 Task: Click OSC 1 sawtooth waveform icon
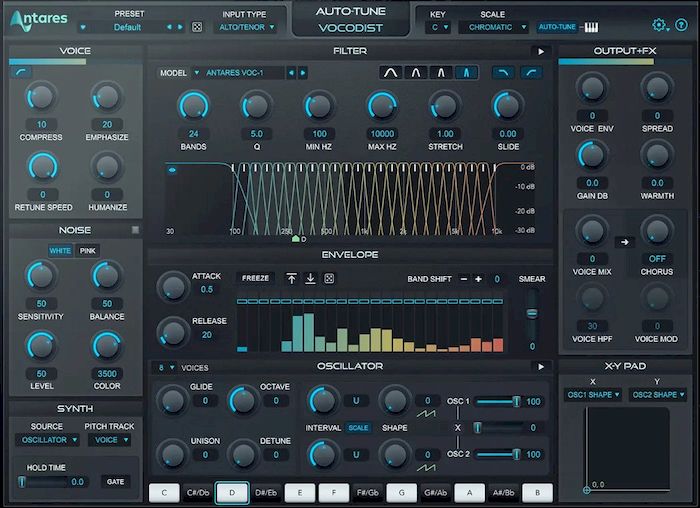(426, 414)
